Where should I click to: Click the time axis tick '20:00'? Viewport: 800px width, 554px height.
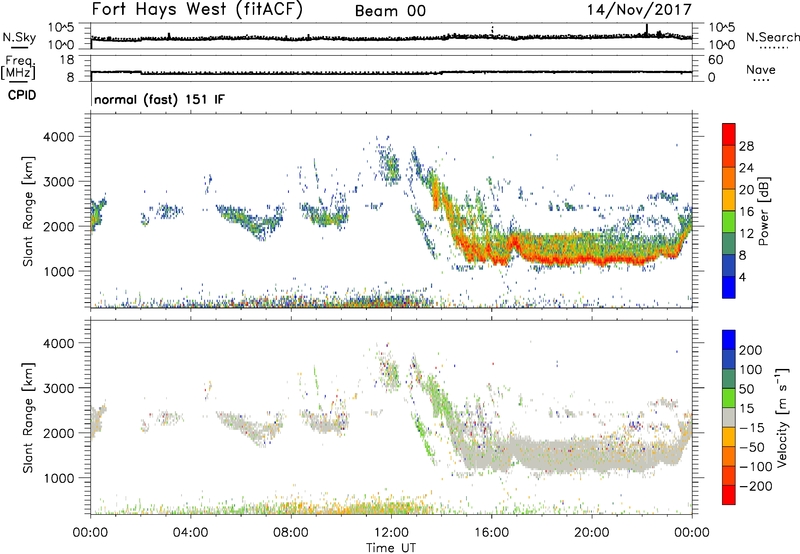pyautogui.click(x=592, y=533)
